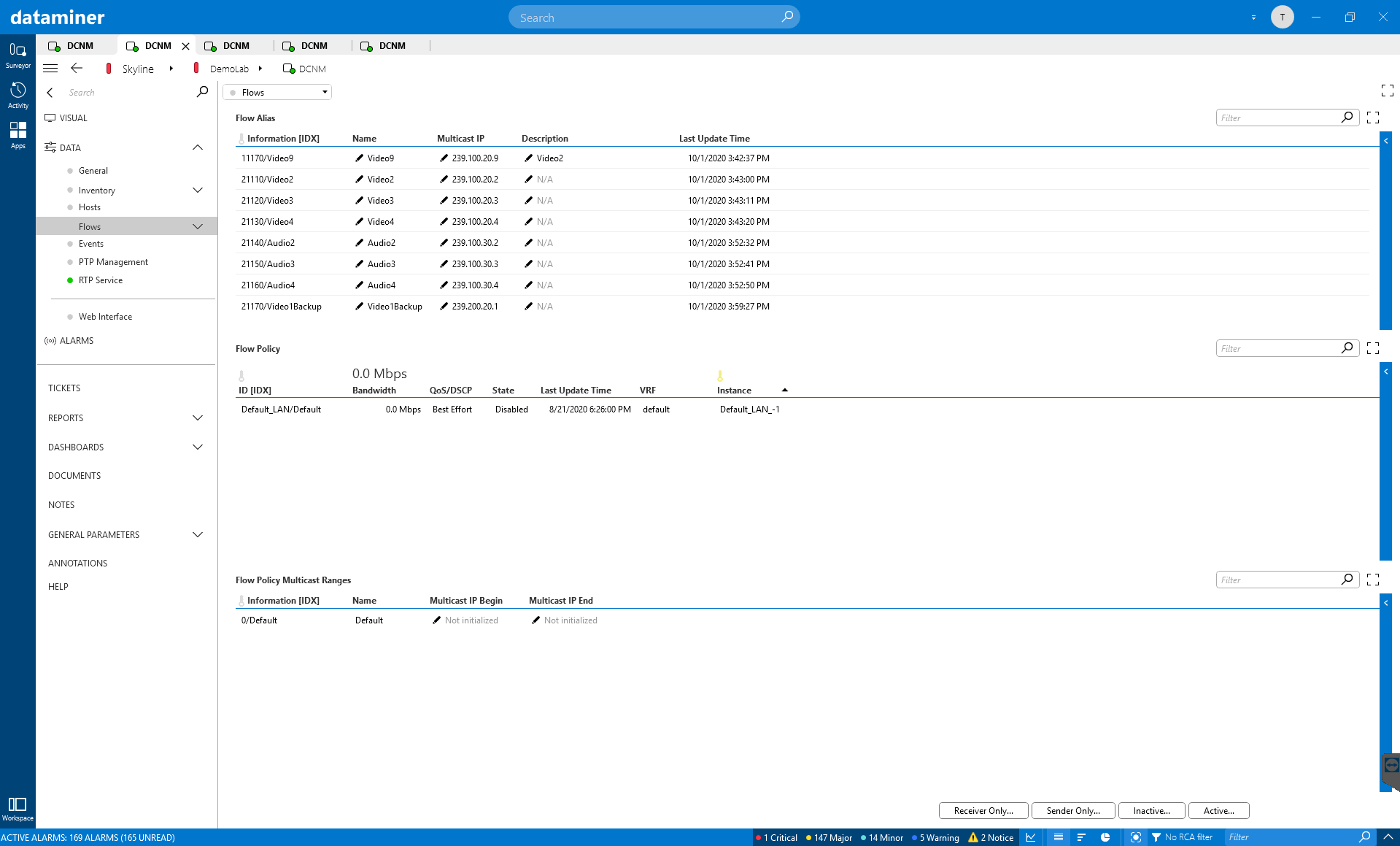Select the RTP Service page
Viewport: 1400px width, 846px height.
pos(101,280)
